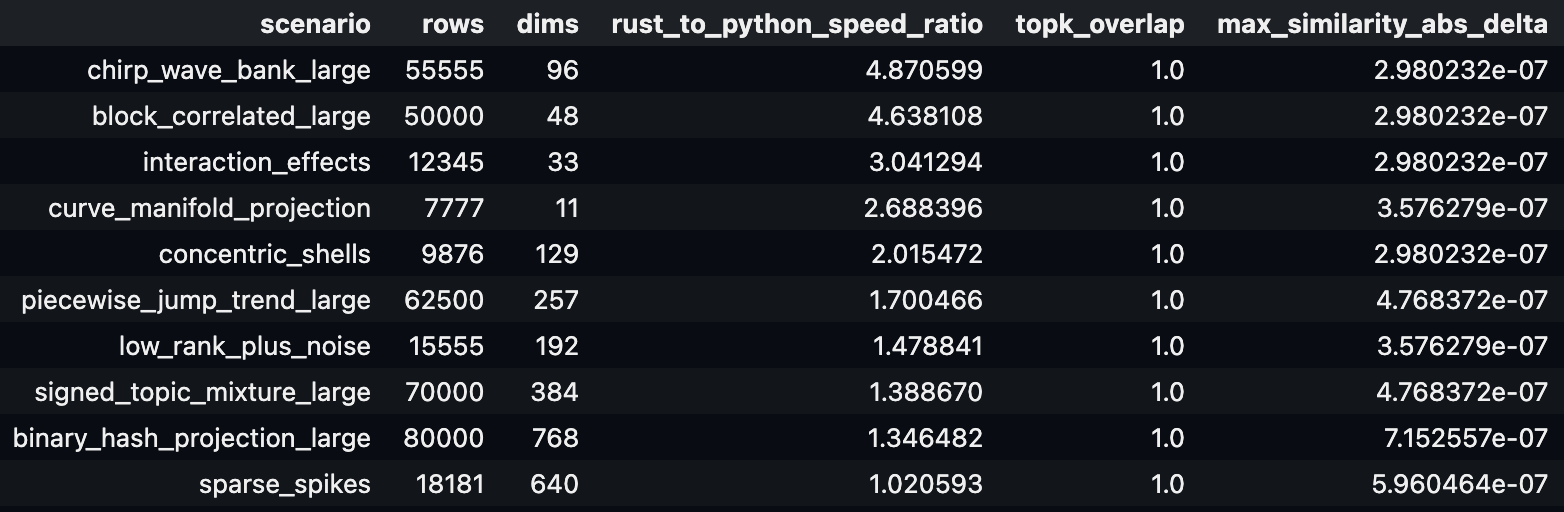Select the piecewise_jump_trend_large scenario cell
The image size is (1564, 512).
point(196,300)
